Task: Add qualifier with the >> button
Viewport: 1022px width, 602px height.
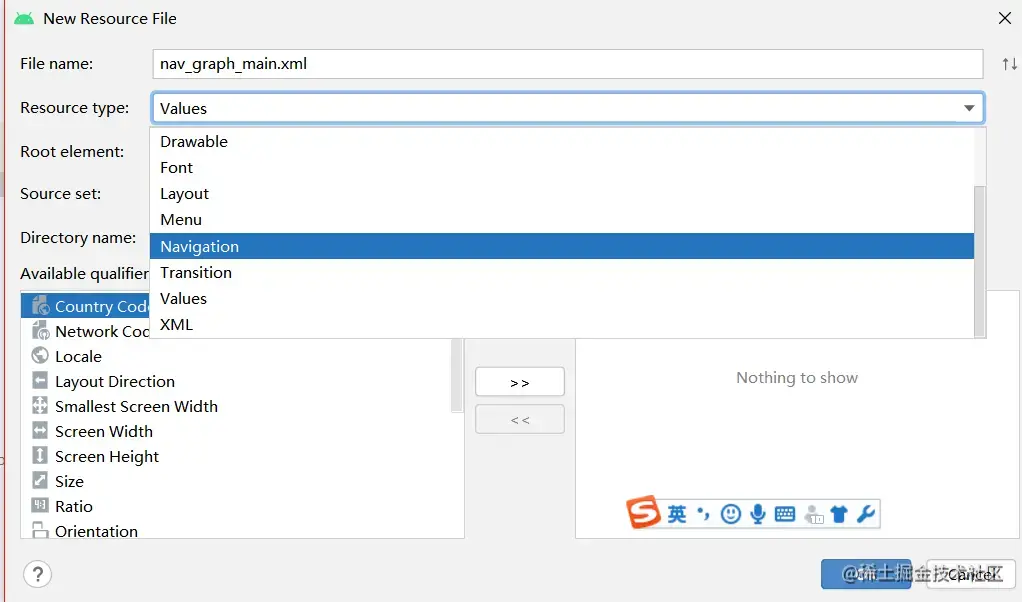Action: [519, 382]
